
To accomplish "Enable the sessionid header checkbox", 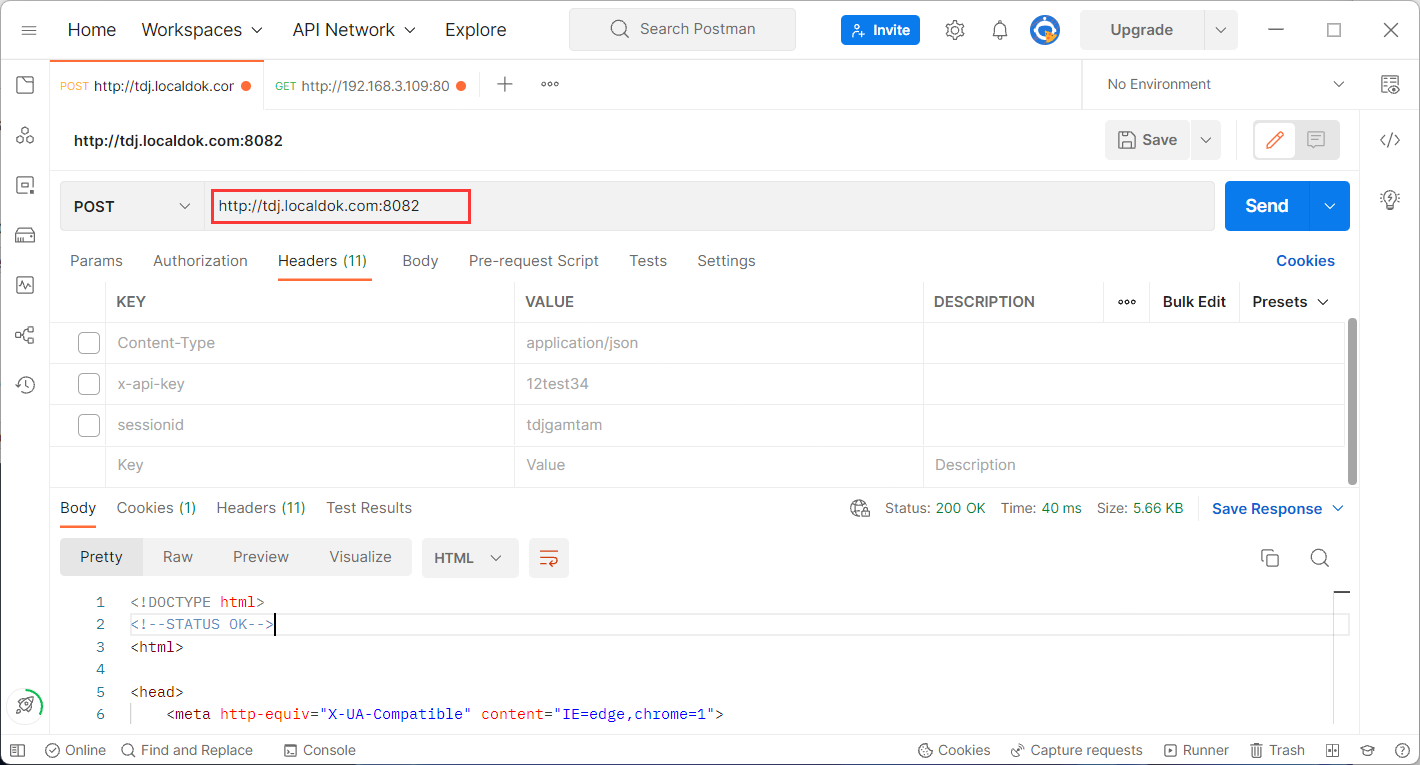I will click(89, 425).
